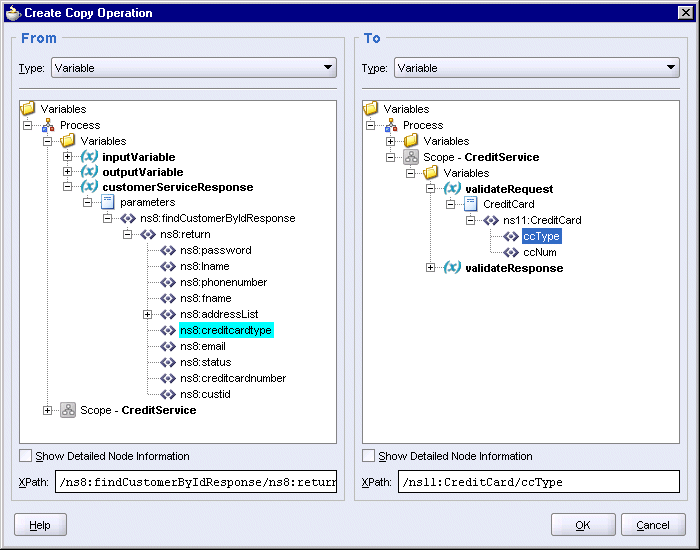Collapse the validateRequest node
The image size is (700, 550).
(x=430, y=189)
